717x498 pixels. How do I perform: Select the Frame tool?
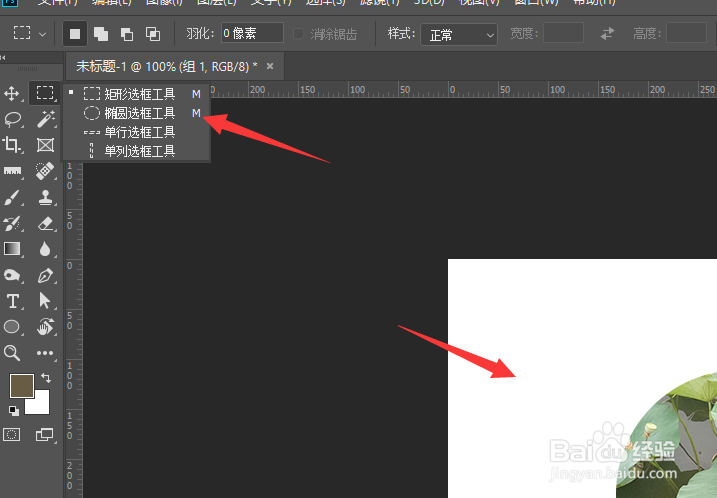click(x=45, y=145)
